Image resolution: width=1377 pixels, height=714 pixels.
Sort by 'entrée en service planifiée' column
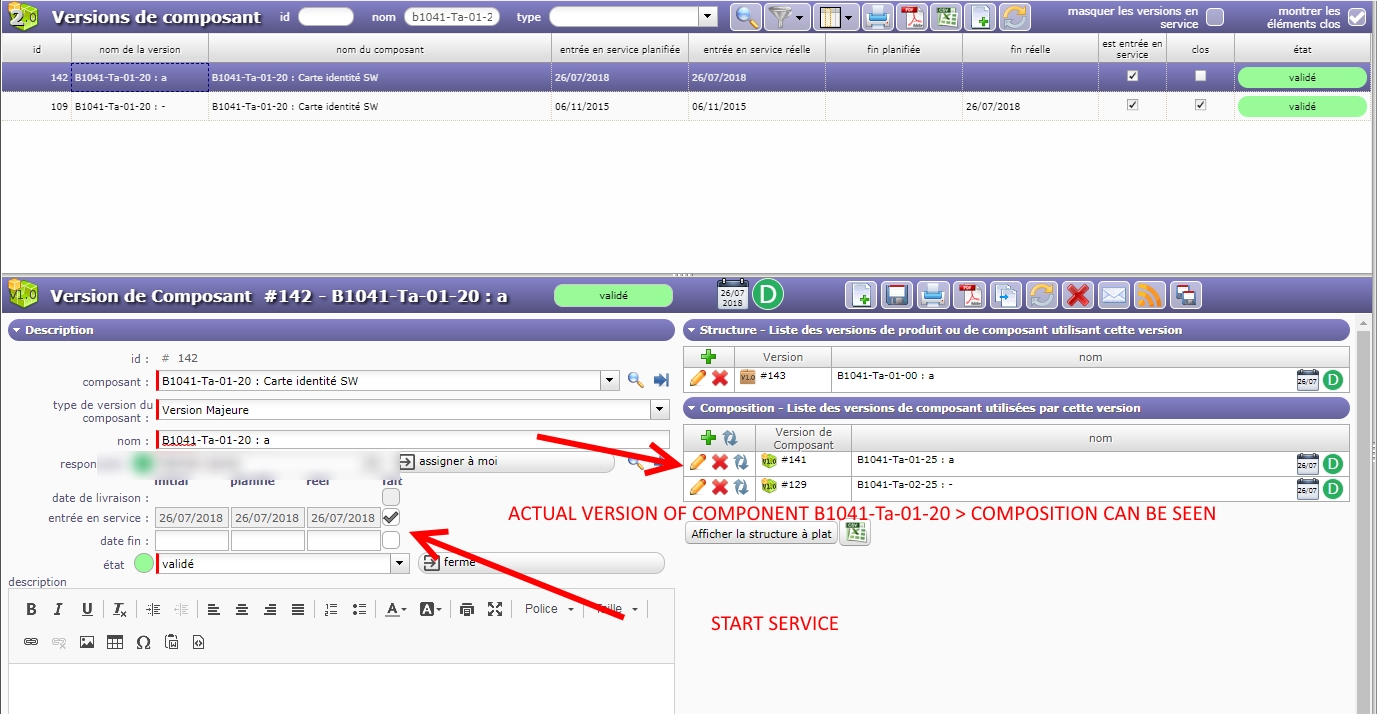[x=619, y=49]
